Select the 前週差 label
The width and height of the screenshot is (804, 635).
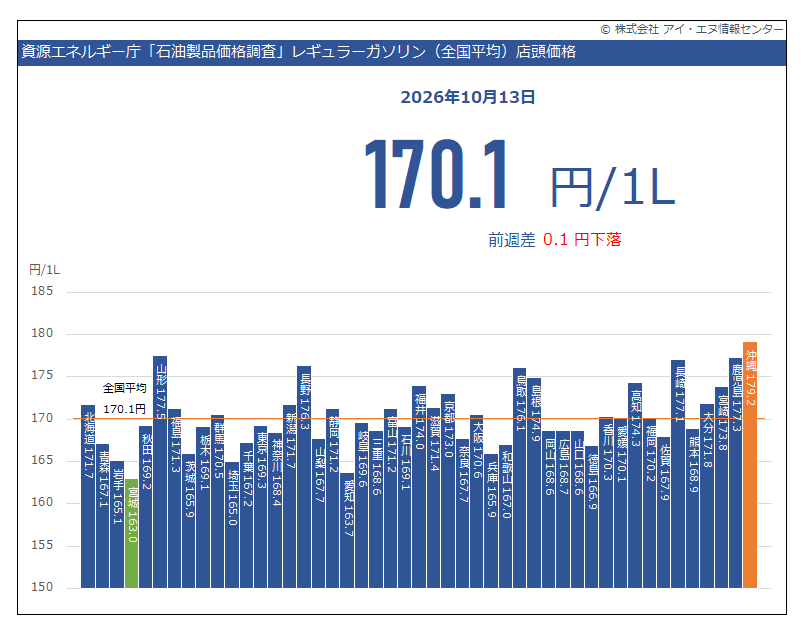(x=511, y=240)
